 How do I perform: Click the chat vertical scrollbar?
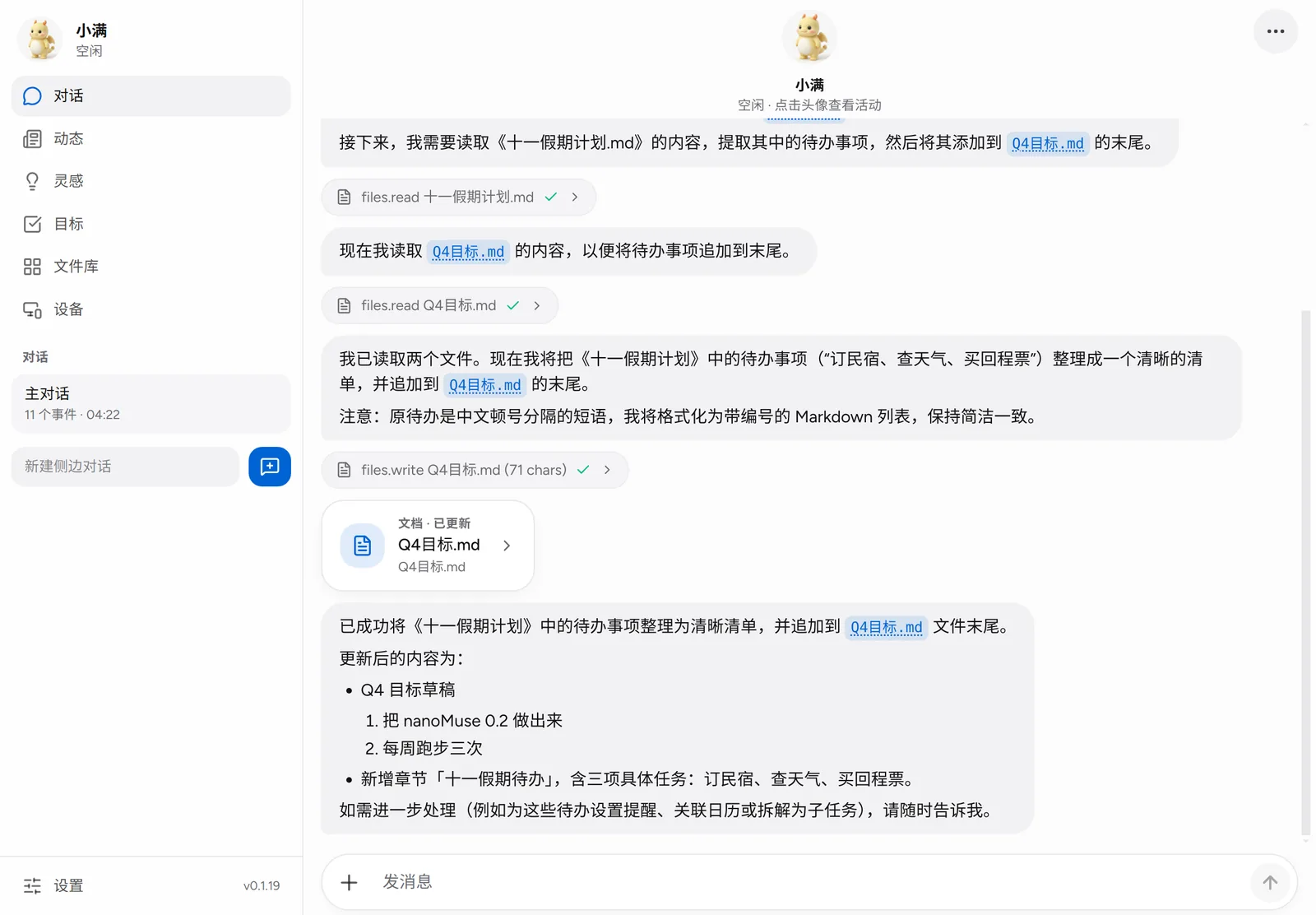[x=1305, y=574]
